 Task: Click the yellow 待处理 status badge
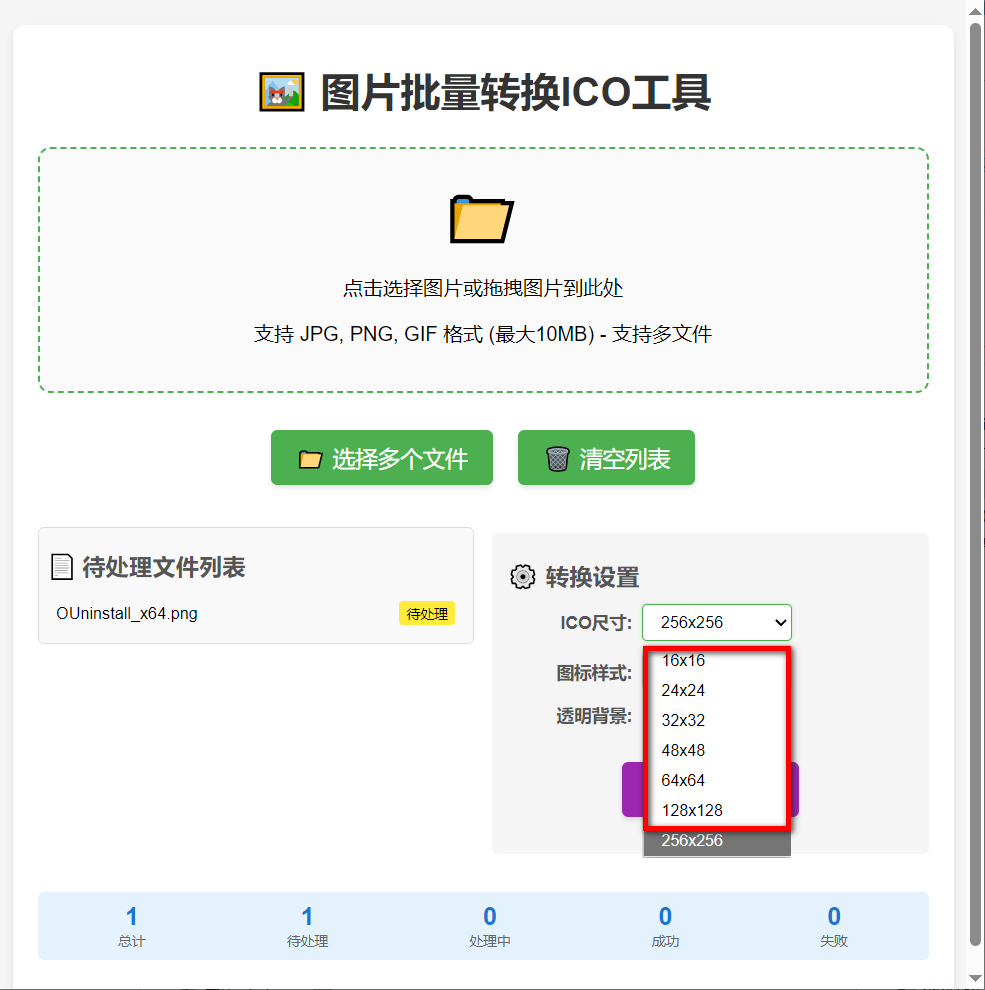(427, 613)
